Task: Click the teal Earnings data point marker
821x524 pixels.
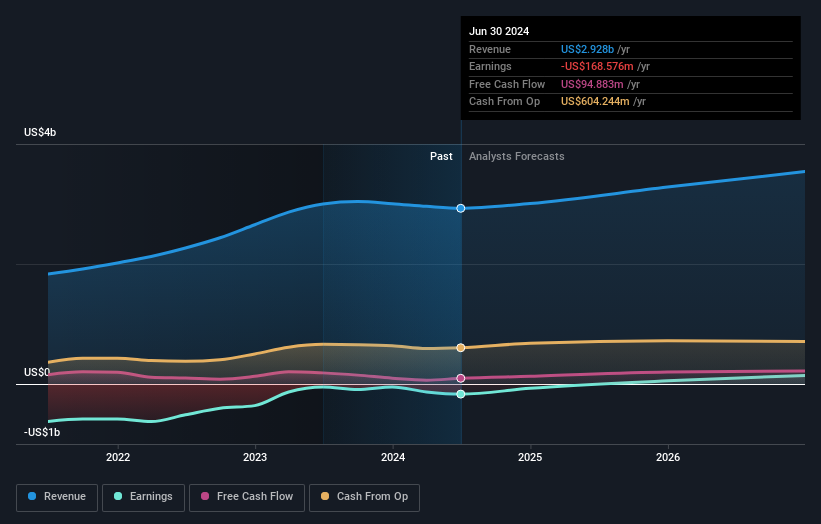Action: [x=461, y=394]
